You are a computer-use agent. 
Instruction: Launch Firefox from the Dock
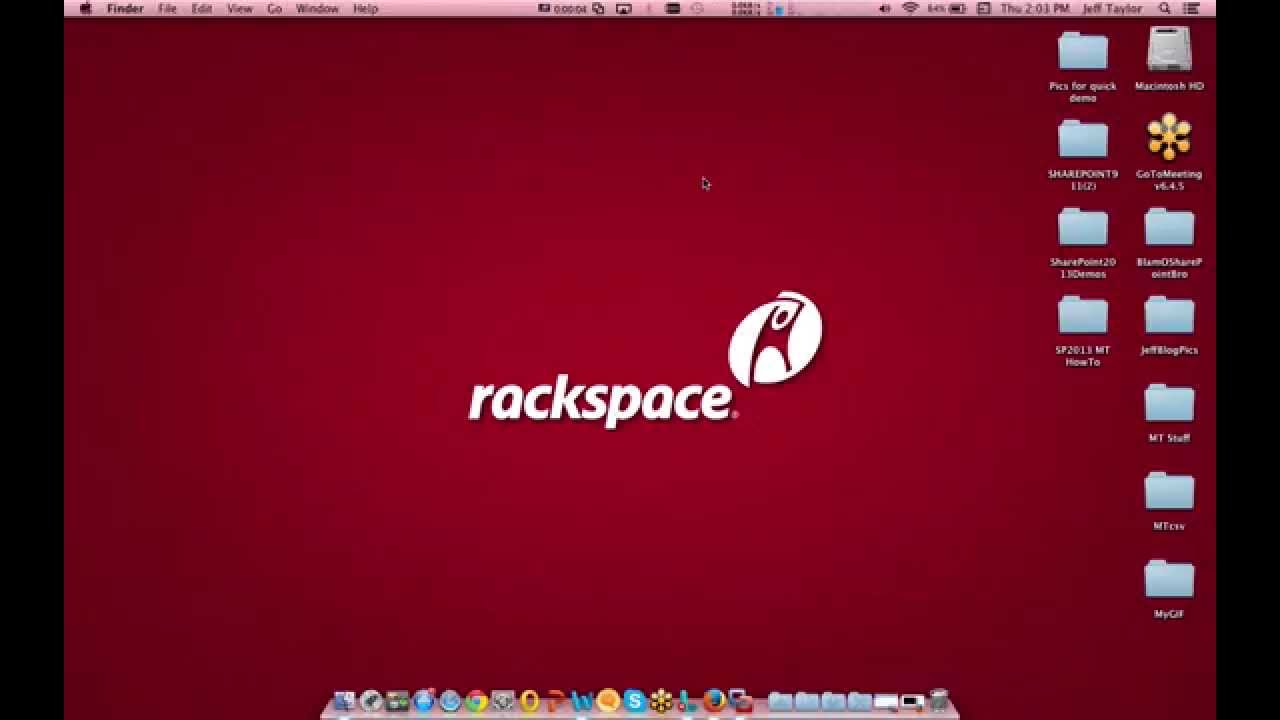point(714,701)
